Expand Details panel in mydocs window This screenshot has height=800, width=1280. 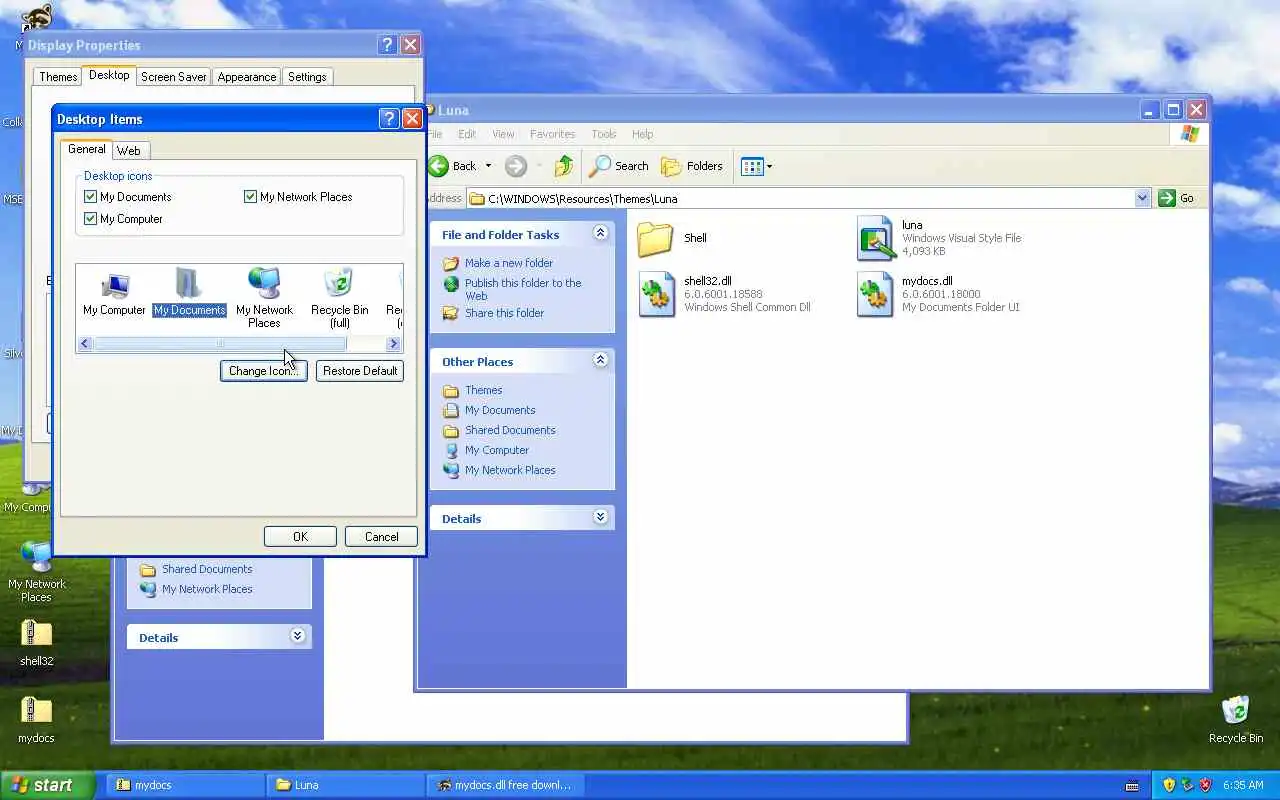(297, 636)
